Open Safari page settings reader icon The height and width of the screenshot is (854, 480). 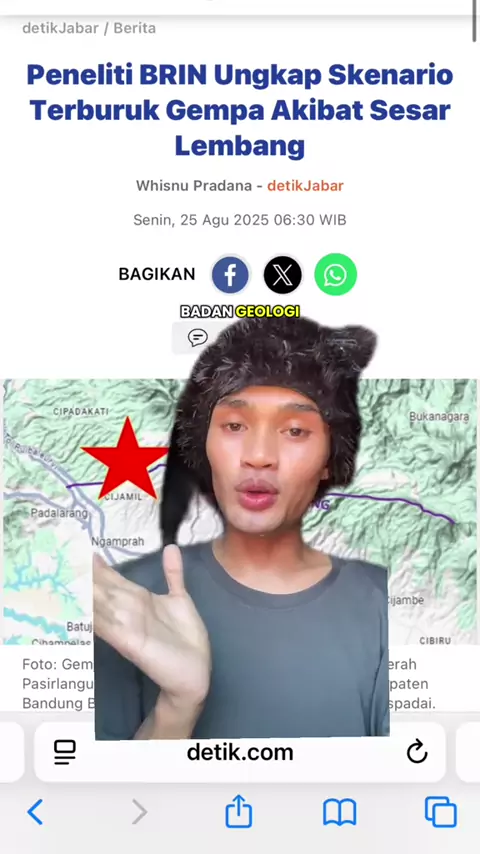[65, 752]
